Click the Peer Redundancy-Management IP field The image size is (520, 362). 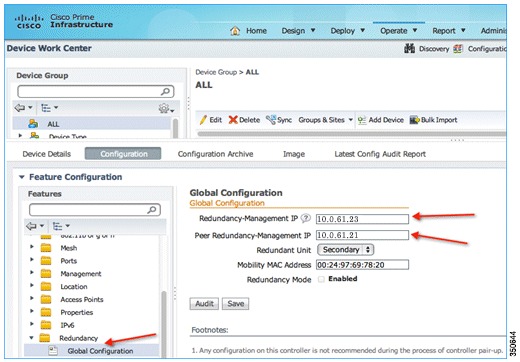click(362, 235)
